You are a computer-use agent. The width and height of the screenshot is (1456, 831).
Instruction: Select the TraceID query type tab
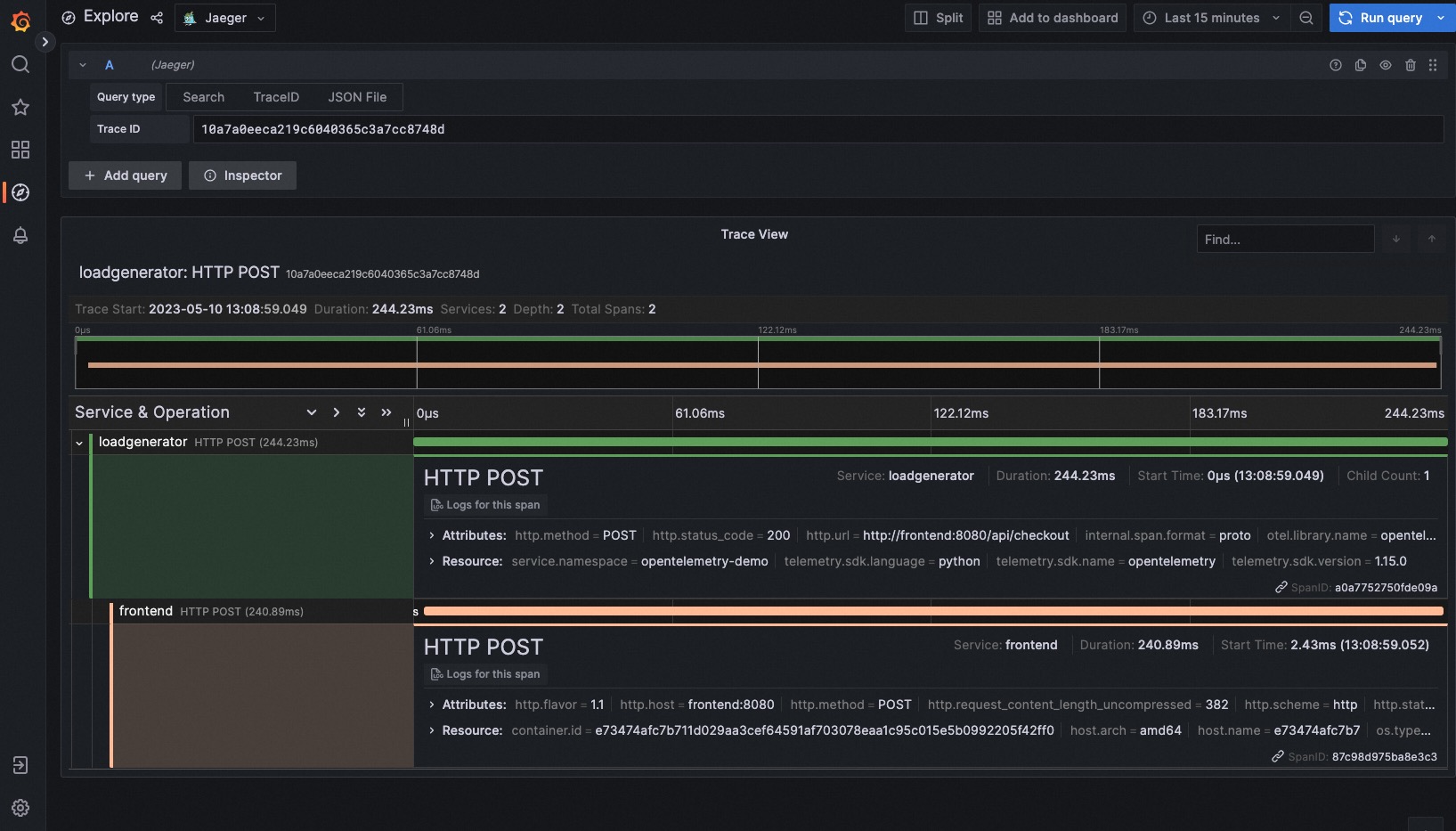pos(276,97)
